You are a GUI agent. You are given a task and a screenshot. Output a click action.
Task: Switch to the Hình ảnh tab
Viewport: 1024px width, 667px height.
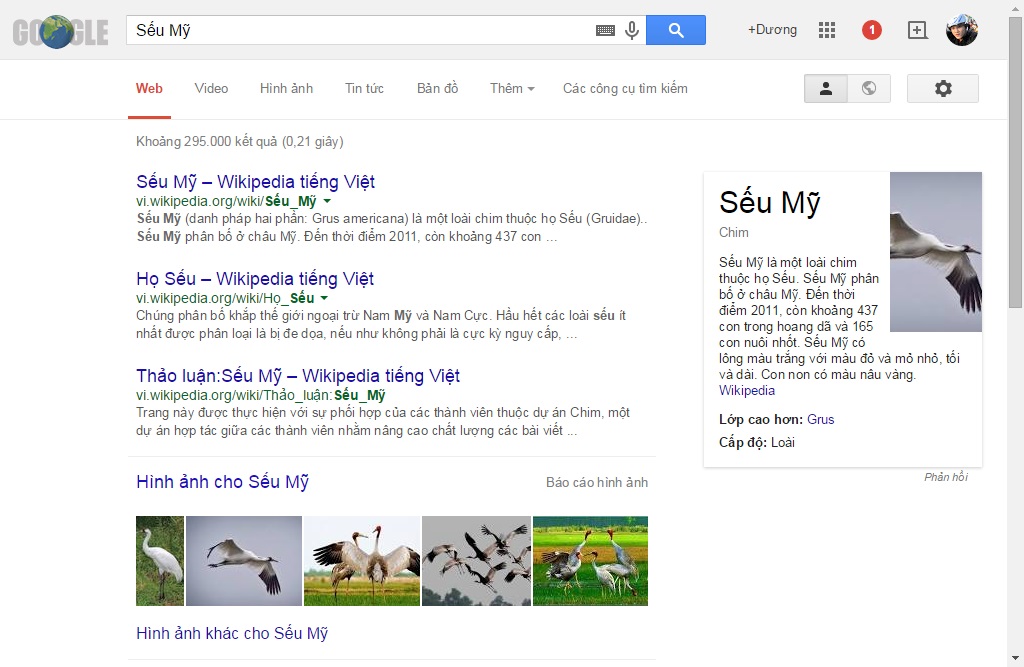[x=286, y=89]
